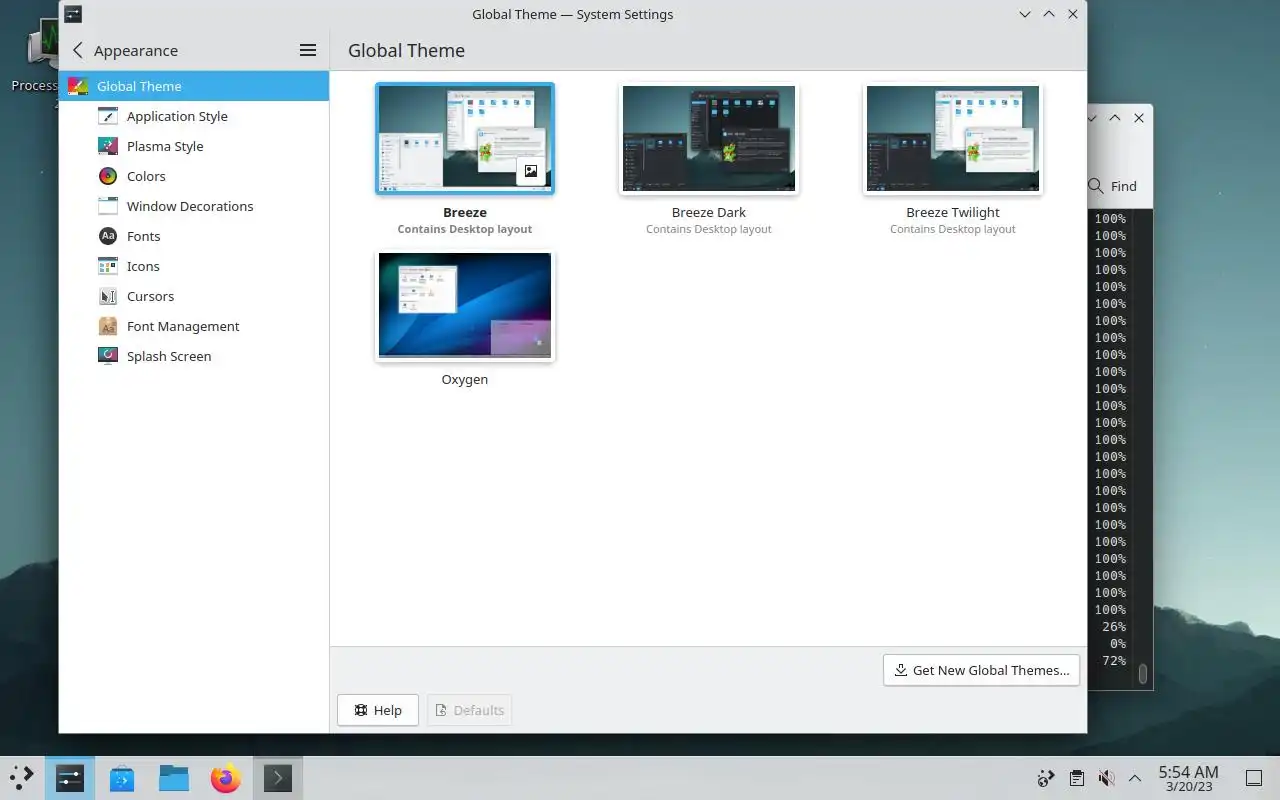Image resolution: width=1280 pixels, height=800 pixels.
Task: Go to Font Management settings
Action: pyautogui.click(x=194, y=326)
